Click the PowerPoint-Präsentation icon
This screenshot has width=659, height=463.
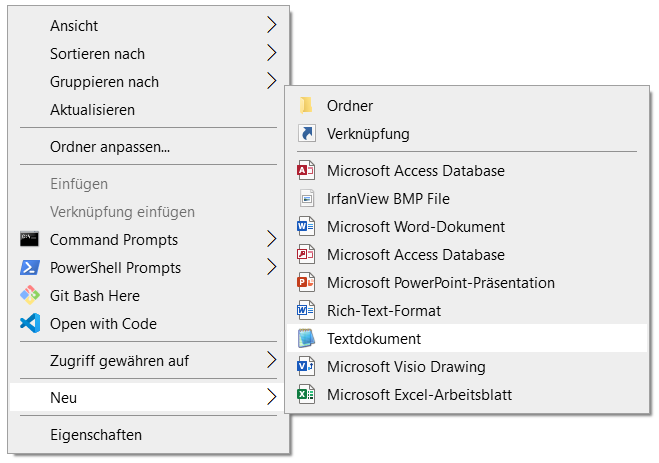tap(306, 282)
